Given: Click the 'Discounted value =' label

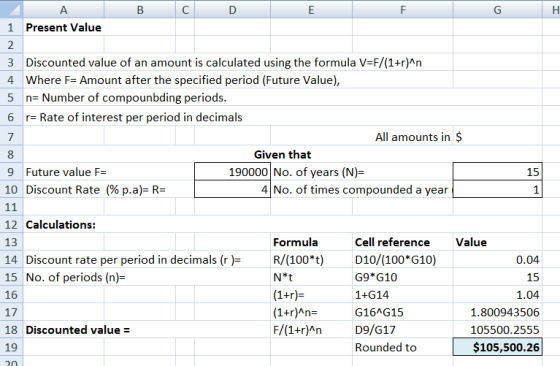Looking at the screenshot, I should click(x=78, y=330).
